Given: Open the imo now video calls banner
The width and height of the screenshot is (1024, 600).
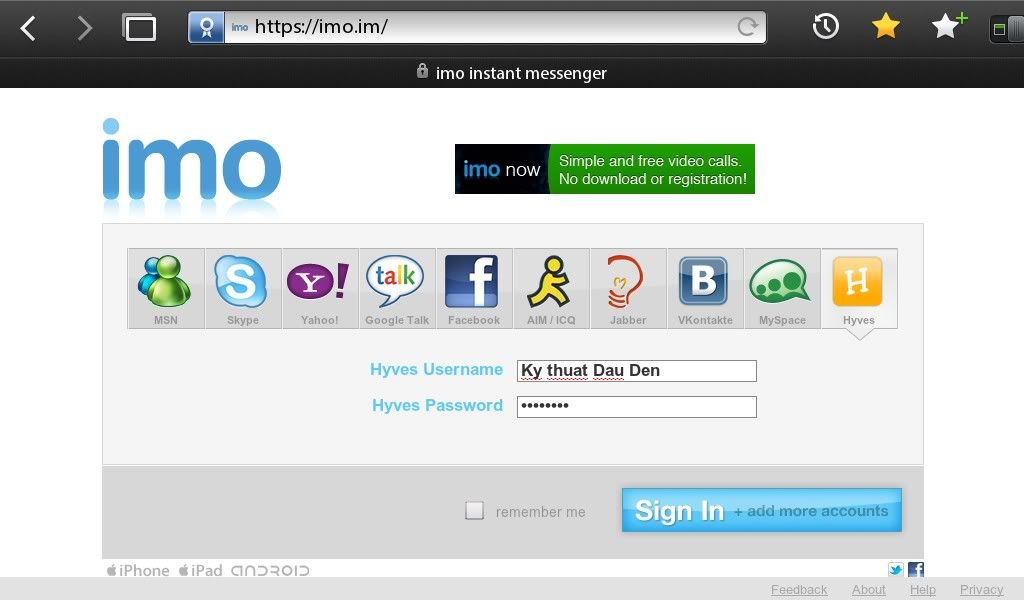Looking at the screenshot, I should tap(605, 169).
